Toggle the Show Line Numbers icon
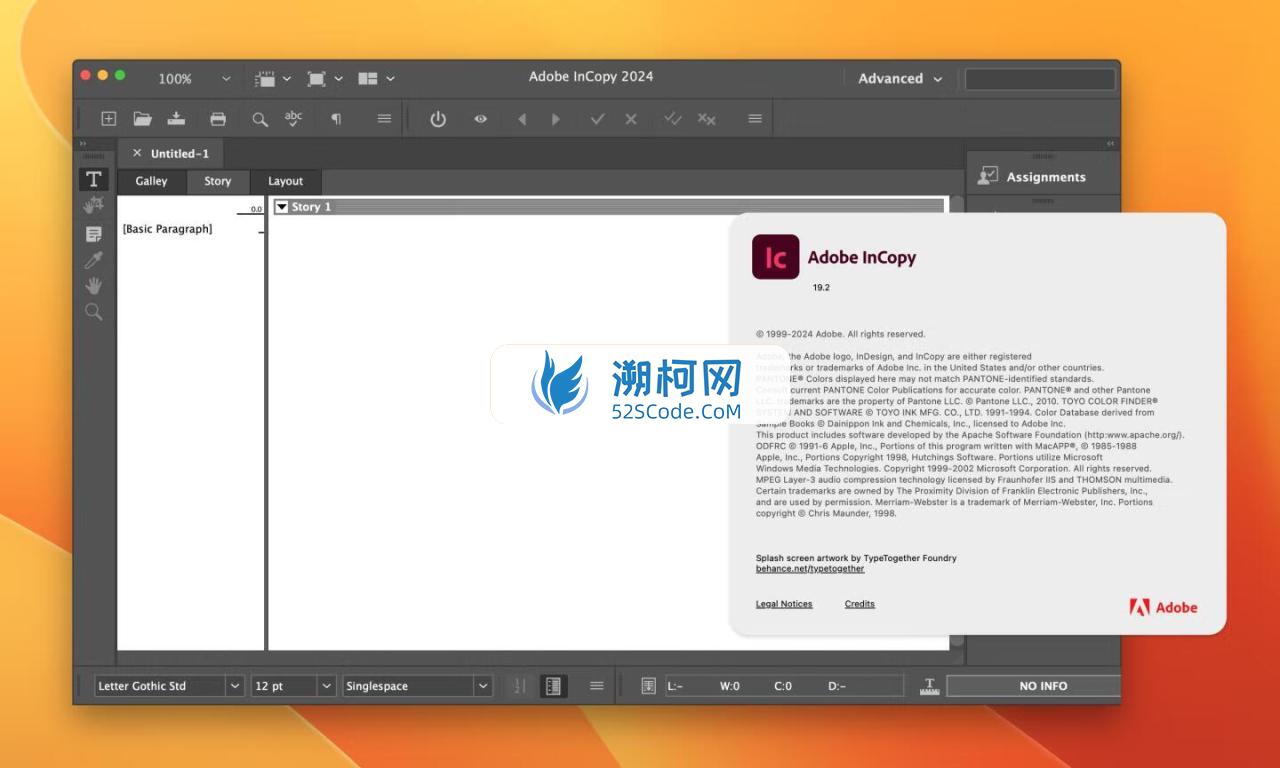 click(x=519, y=686)
